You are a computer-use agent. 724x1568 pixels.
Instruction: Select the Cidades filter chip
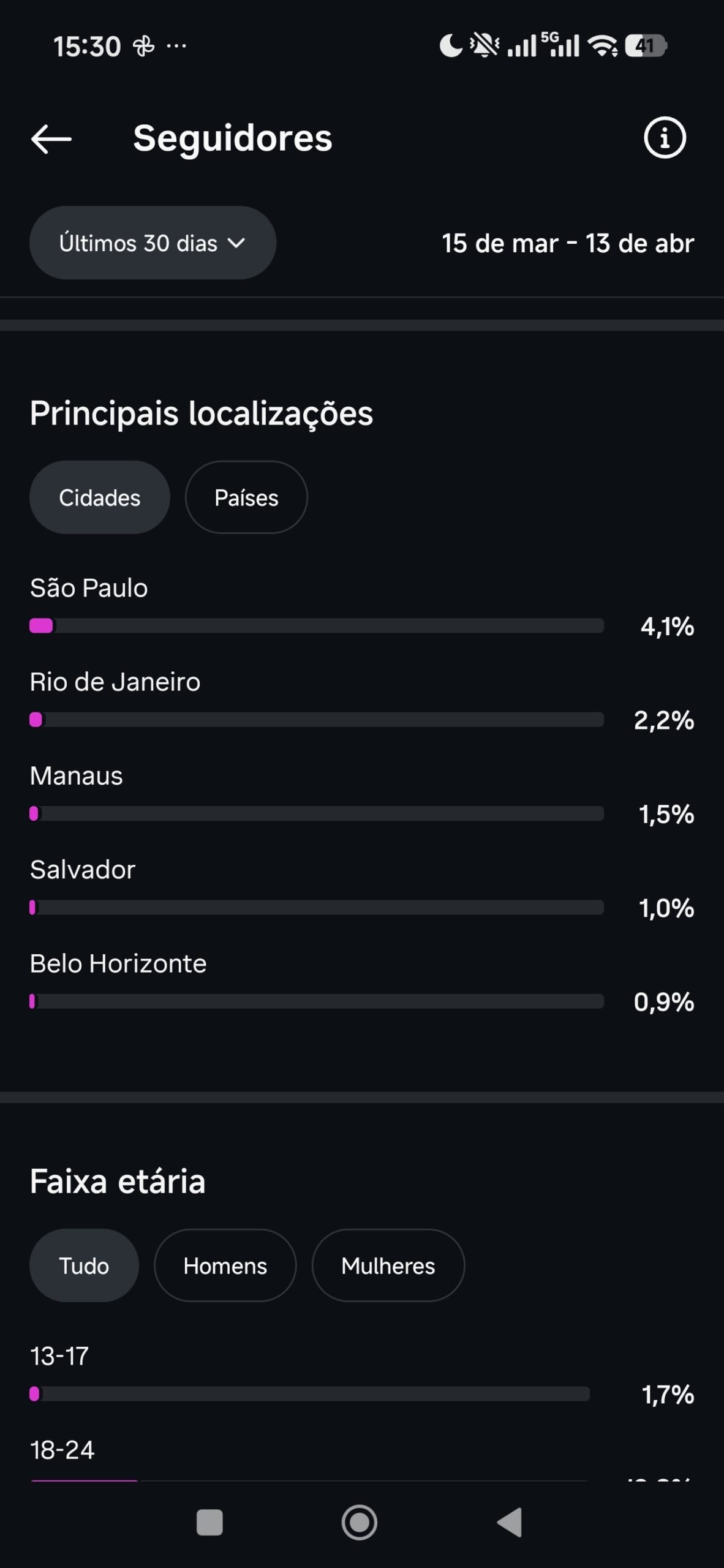100,497
